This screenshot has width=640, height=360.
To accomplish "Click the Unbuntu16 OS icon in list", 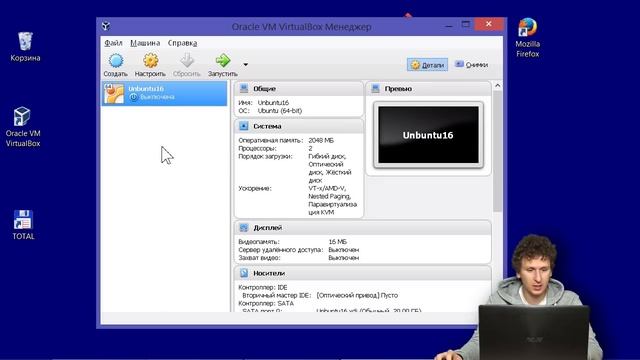I will coord(114,93).
